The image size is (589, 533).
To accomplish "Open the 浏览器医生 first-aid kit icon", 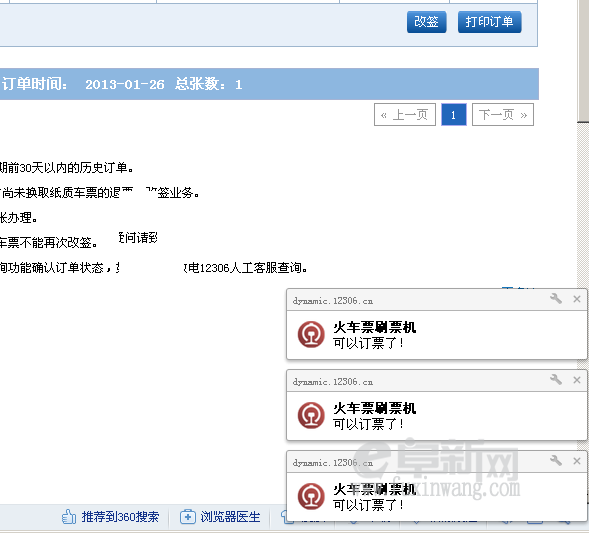I will pos(188,517).
